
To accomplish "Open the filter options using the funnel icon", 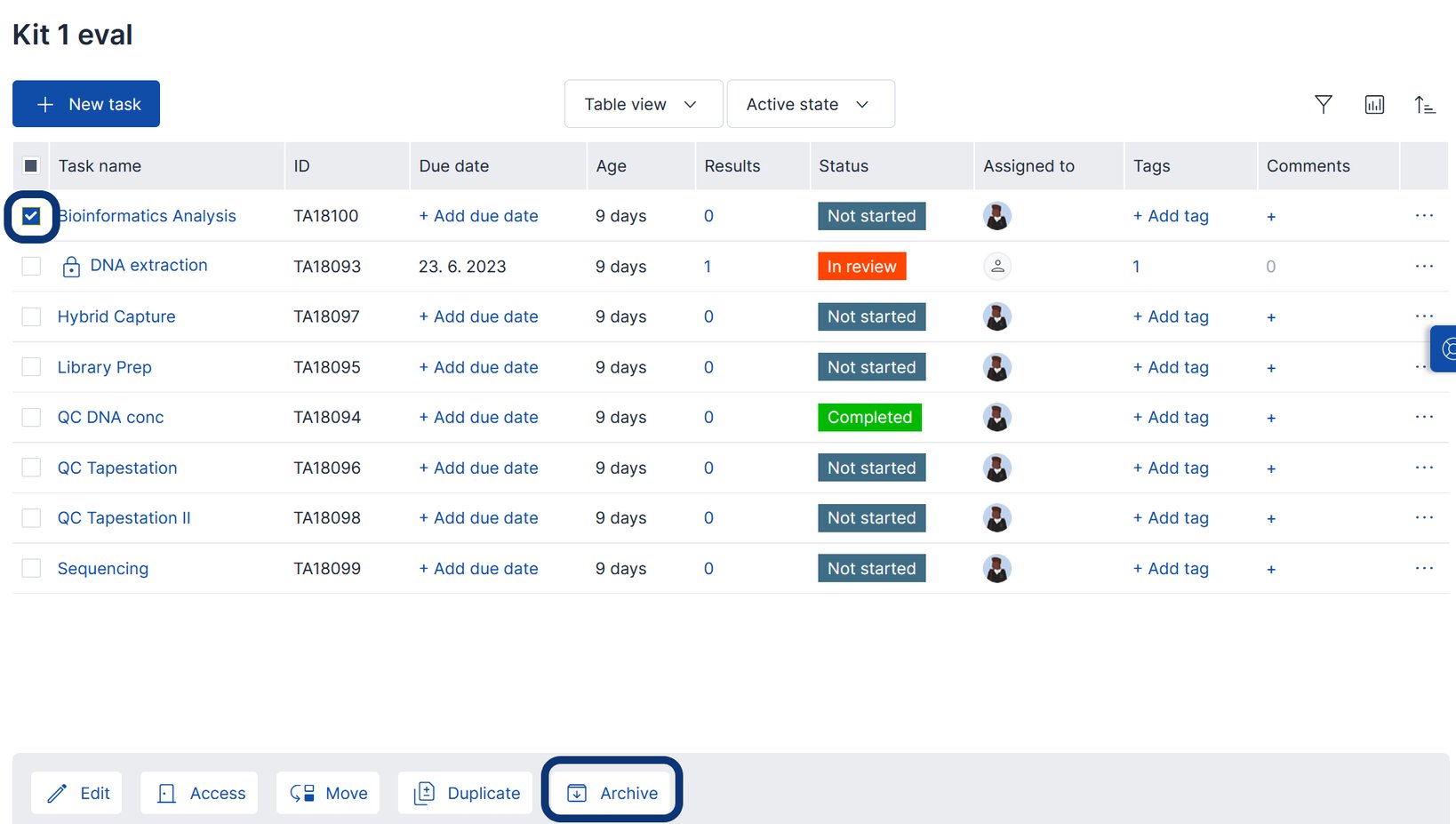I will pyautogui.click(x=1324, y=104).
